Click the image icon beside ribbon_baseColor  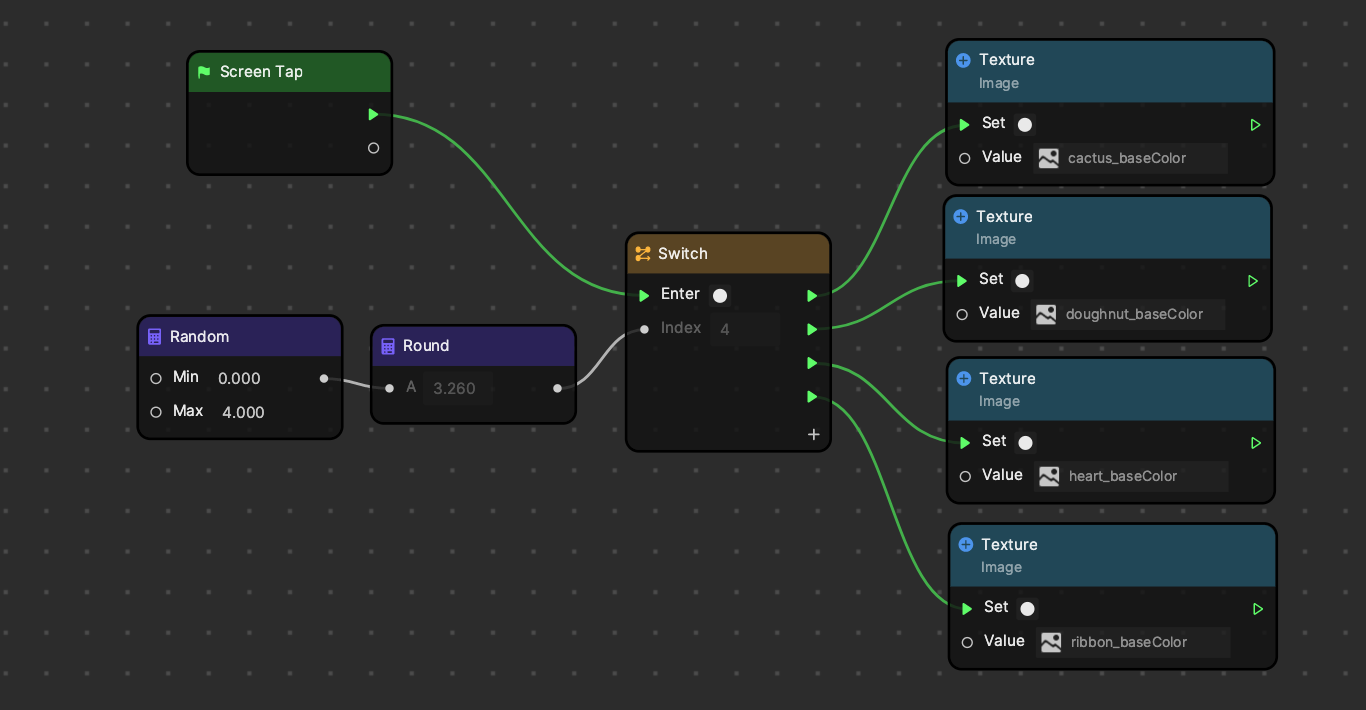1050,642
